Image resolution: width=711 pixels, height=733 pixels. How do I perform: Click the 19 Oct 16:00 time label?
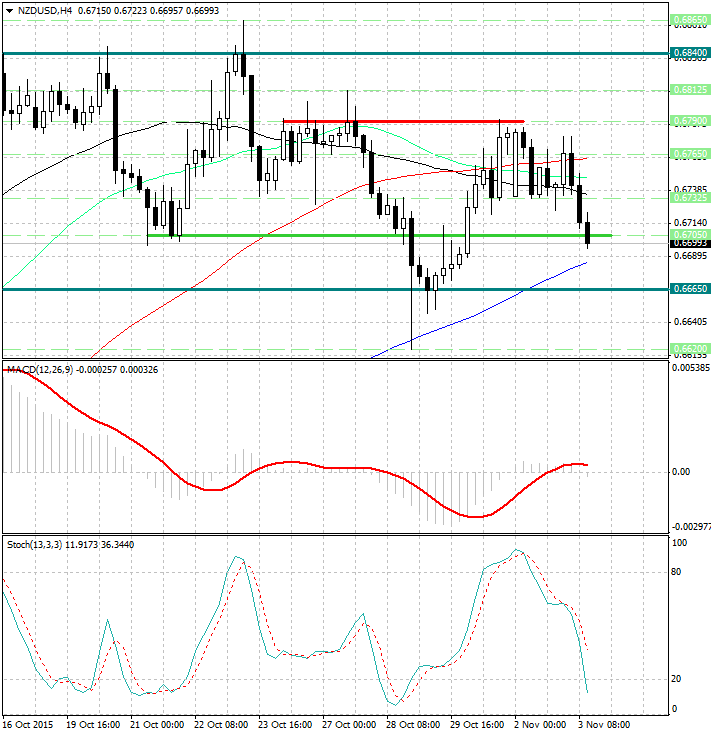[x=93, y=725]
